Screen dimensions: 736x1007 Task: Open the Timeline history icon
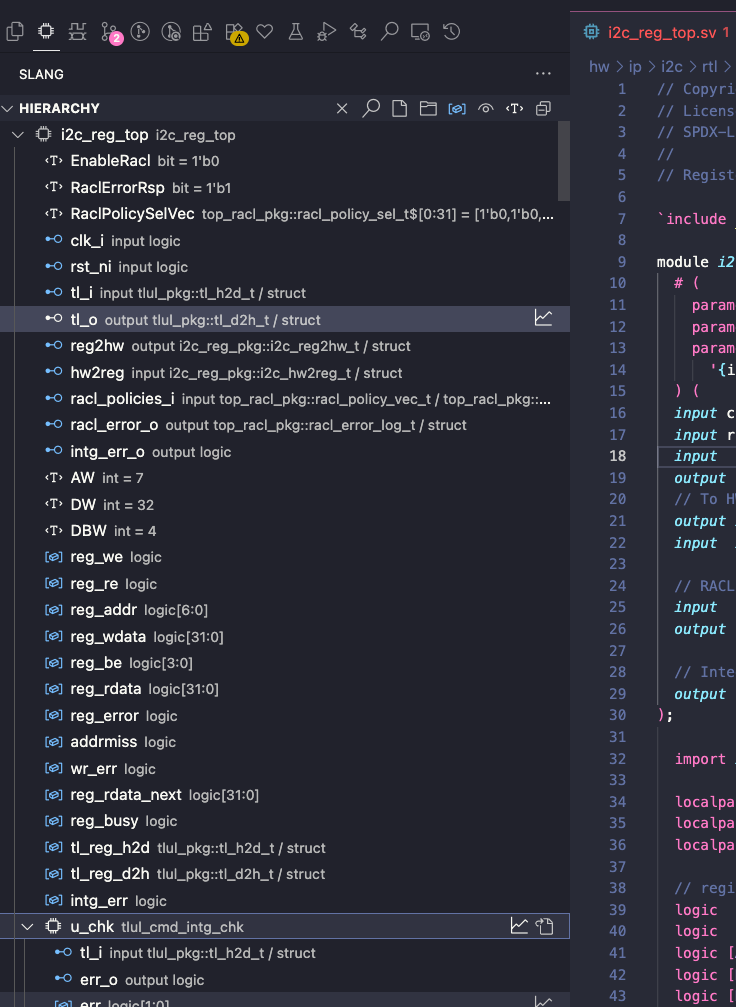[451, 32]
